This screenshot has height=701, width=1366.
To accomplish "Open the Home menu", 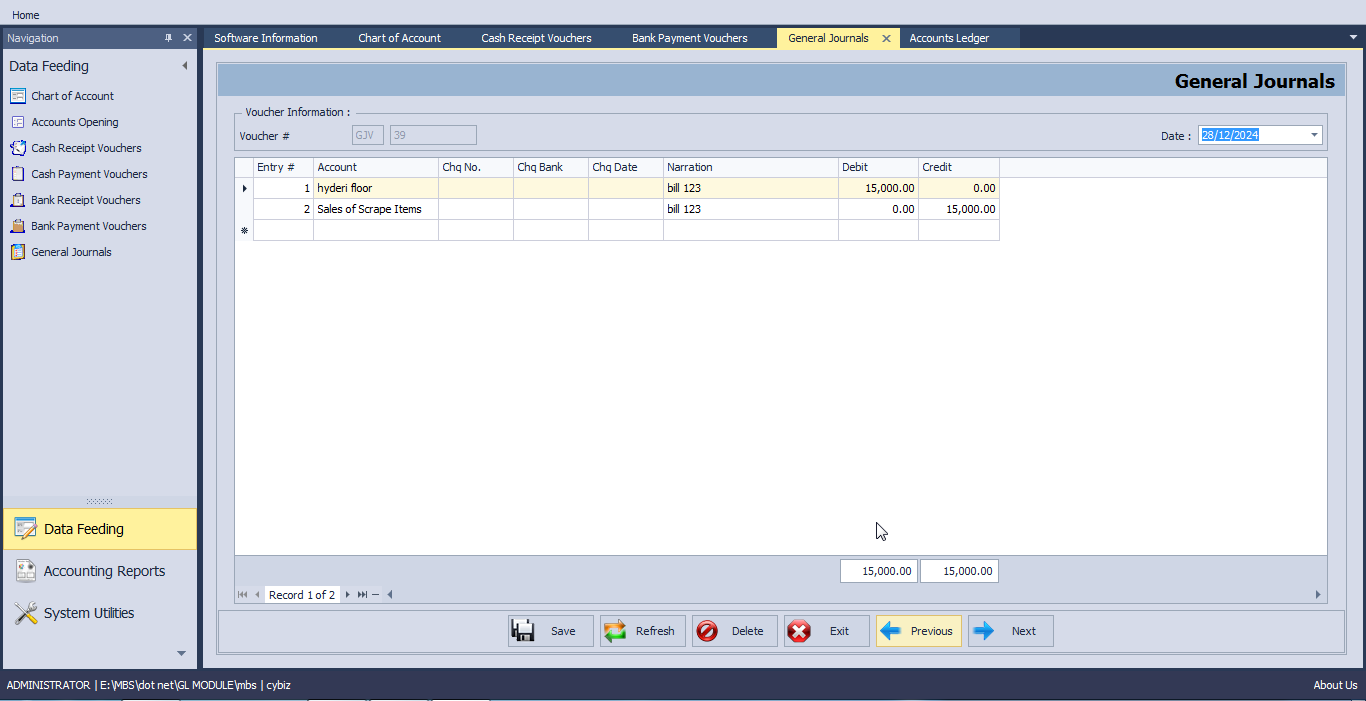I will (26, 15).
